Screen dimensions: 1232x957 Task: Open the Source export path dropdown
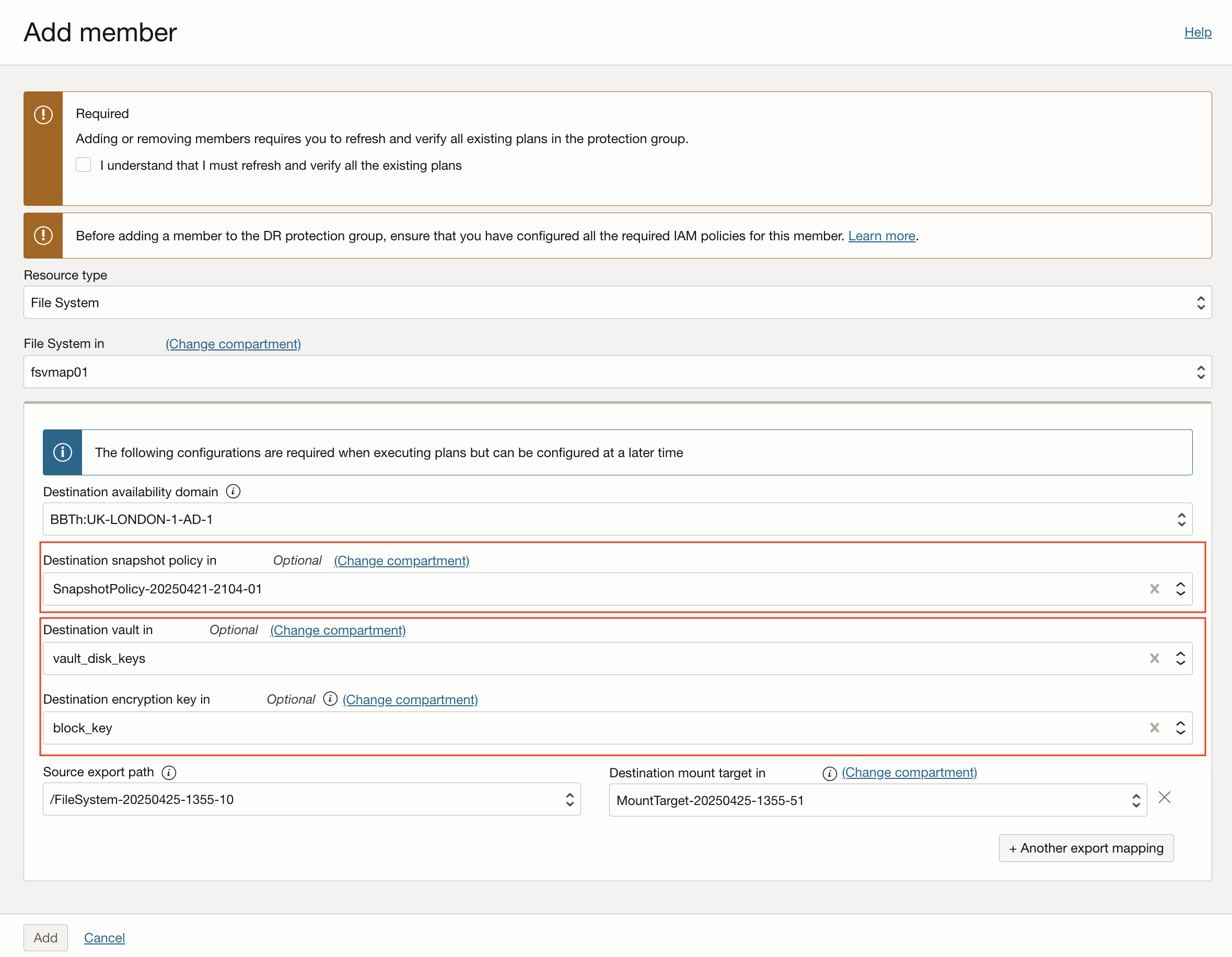pyautogui.click(x=311, y=799)
